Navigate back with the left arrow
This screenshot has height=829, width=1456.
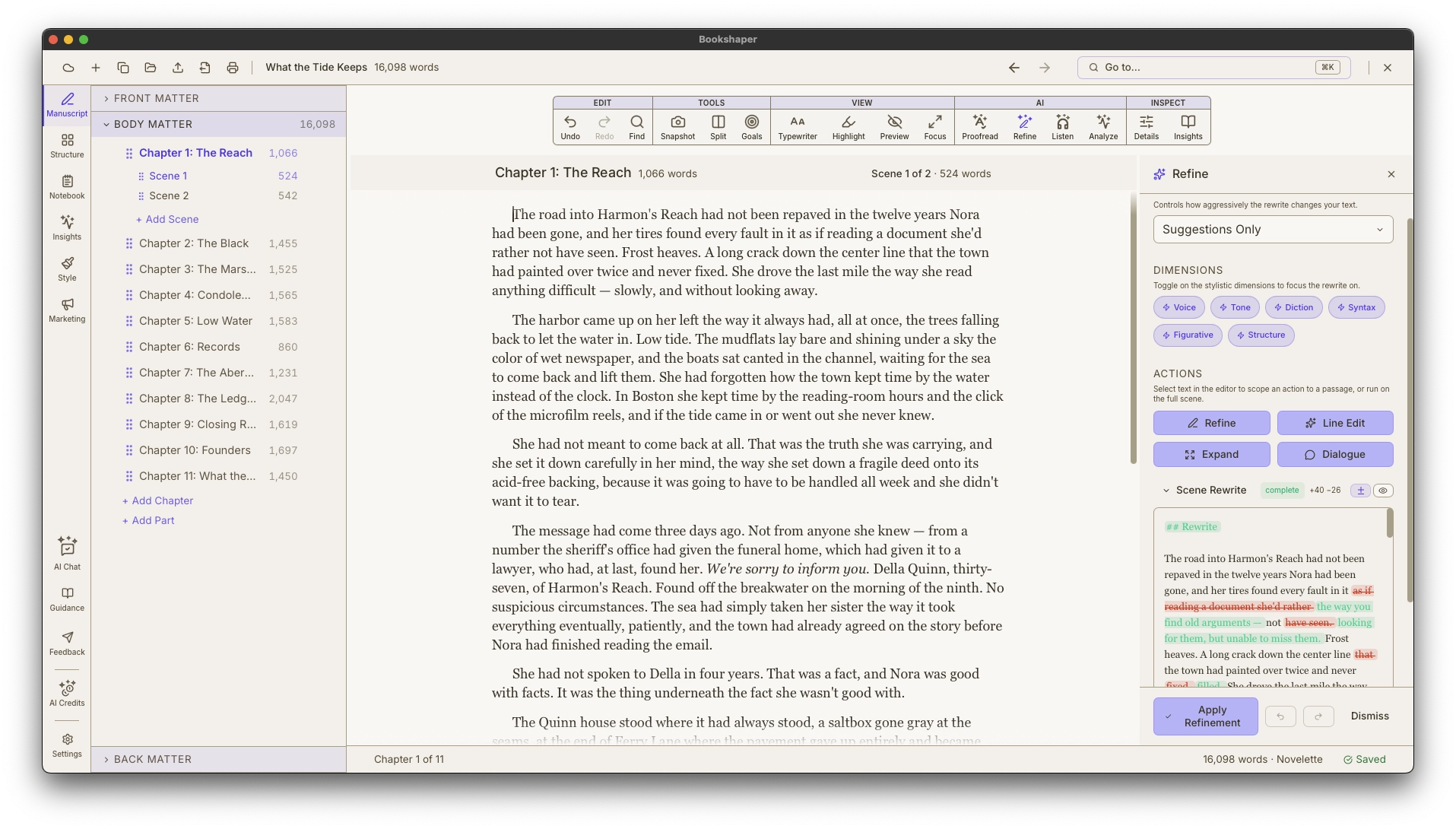[x=1014, y=68]
